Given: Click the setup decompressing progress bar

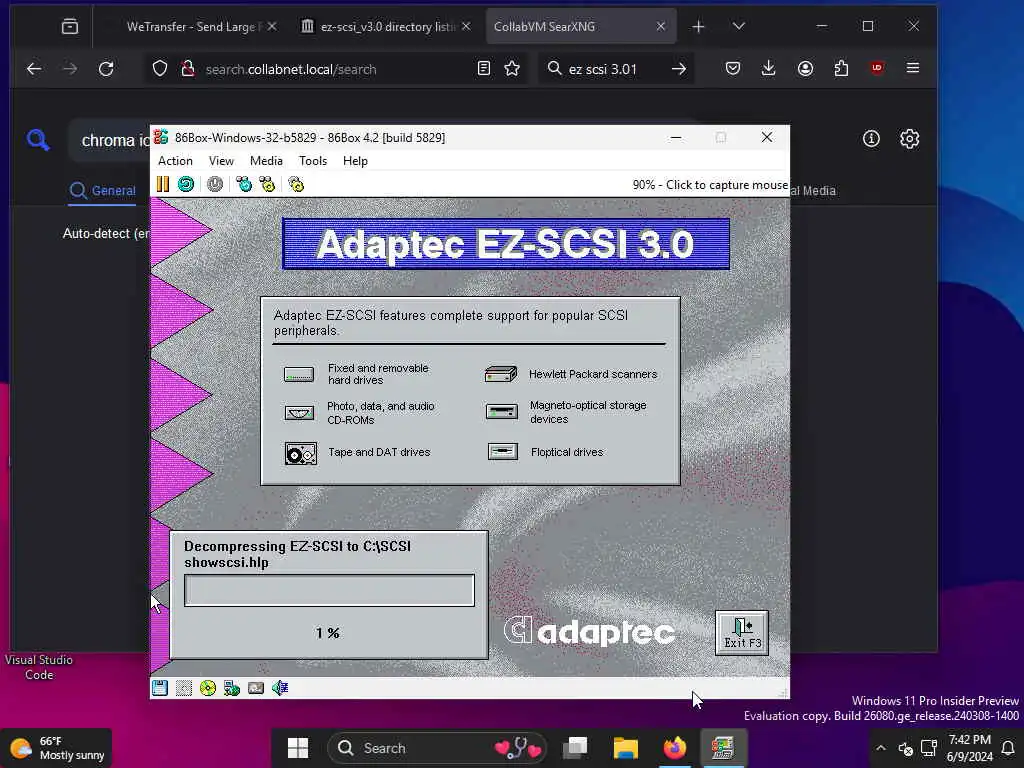Looking at the screenshot, I should click(329, 590).
